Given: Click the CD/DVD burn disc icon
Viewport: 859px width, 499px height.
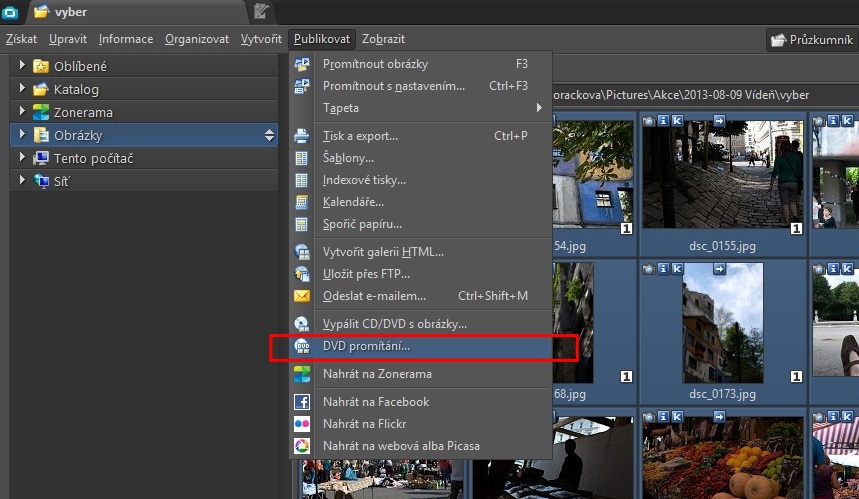Looking at the screenshot, I should 302,324.
